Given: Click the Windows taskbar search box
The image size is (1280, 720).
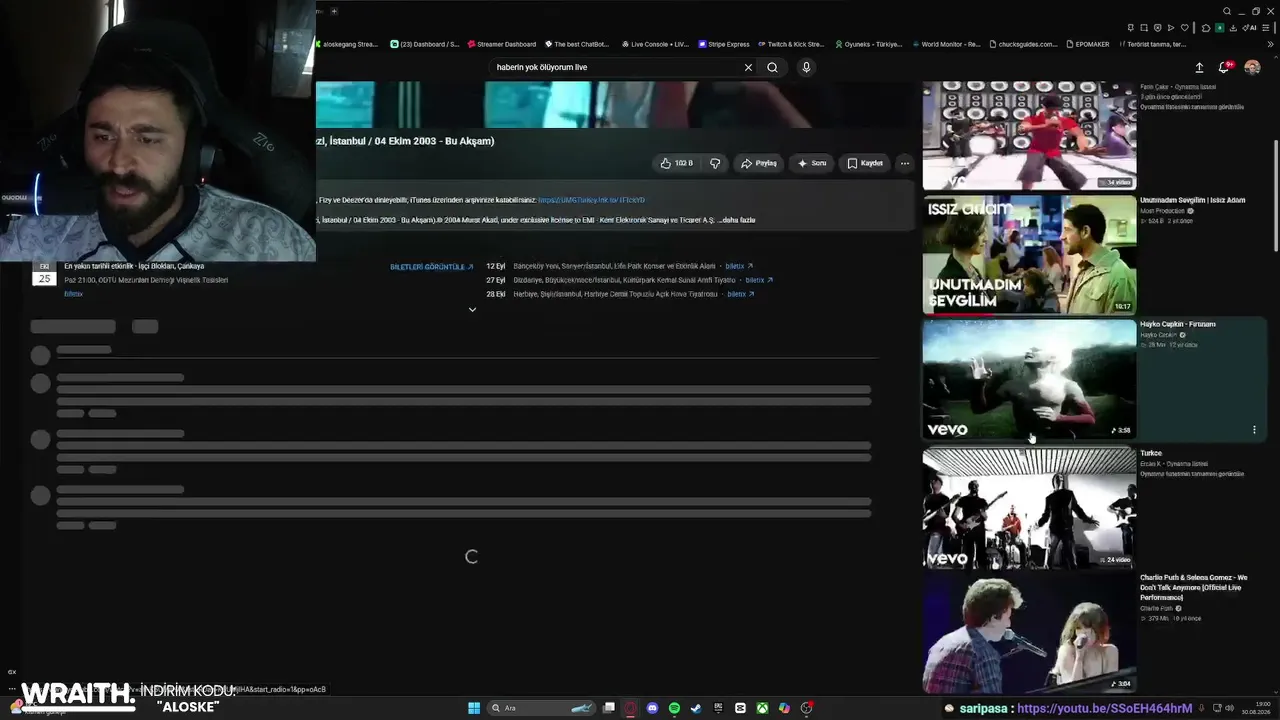Looking at the screenshot, I should pyautogui.click(x=541, y=708).
